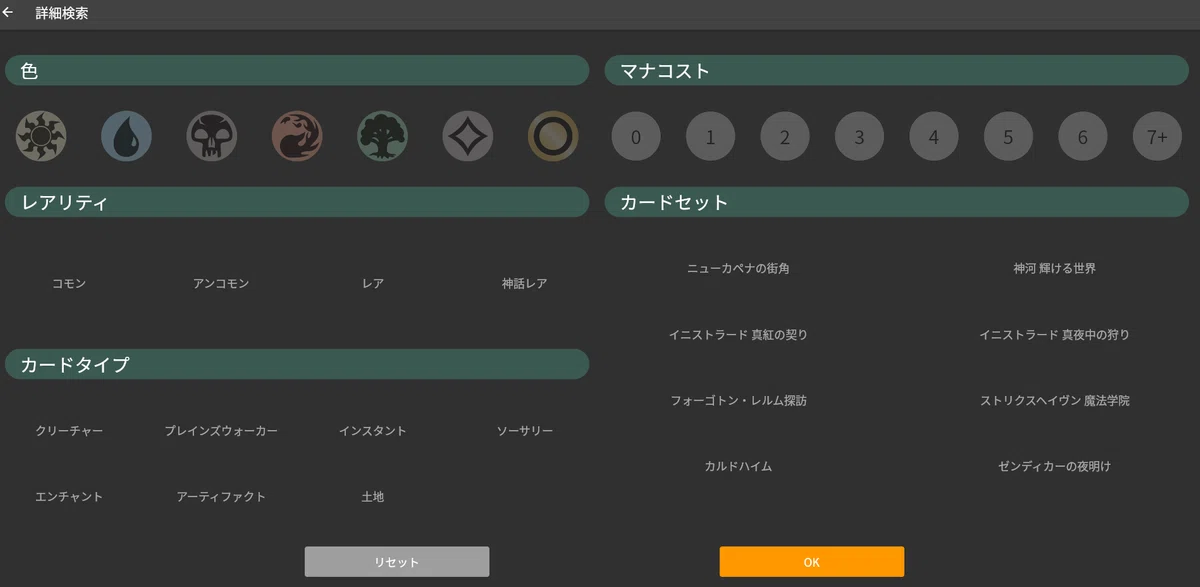Filter by アンコモン rarity
Viewport: 1200px width, 587px height.
coord(221,284)
